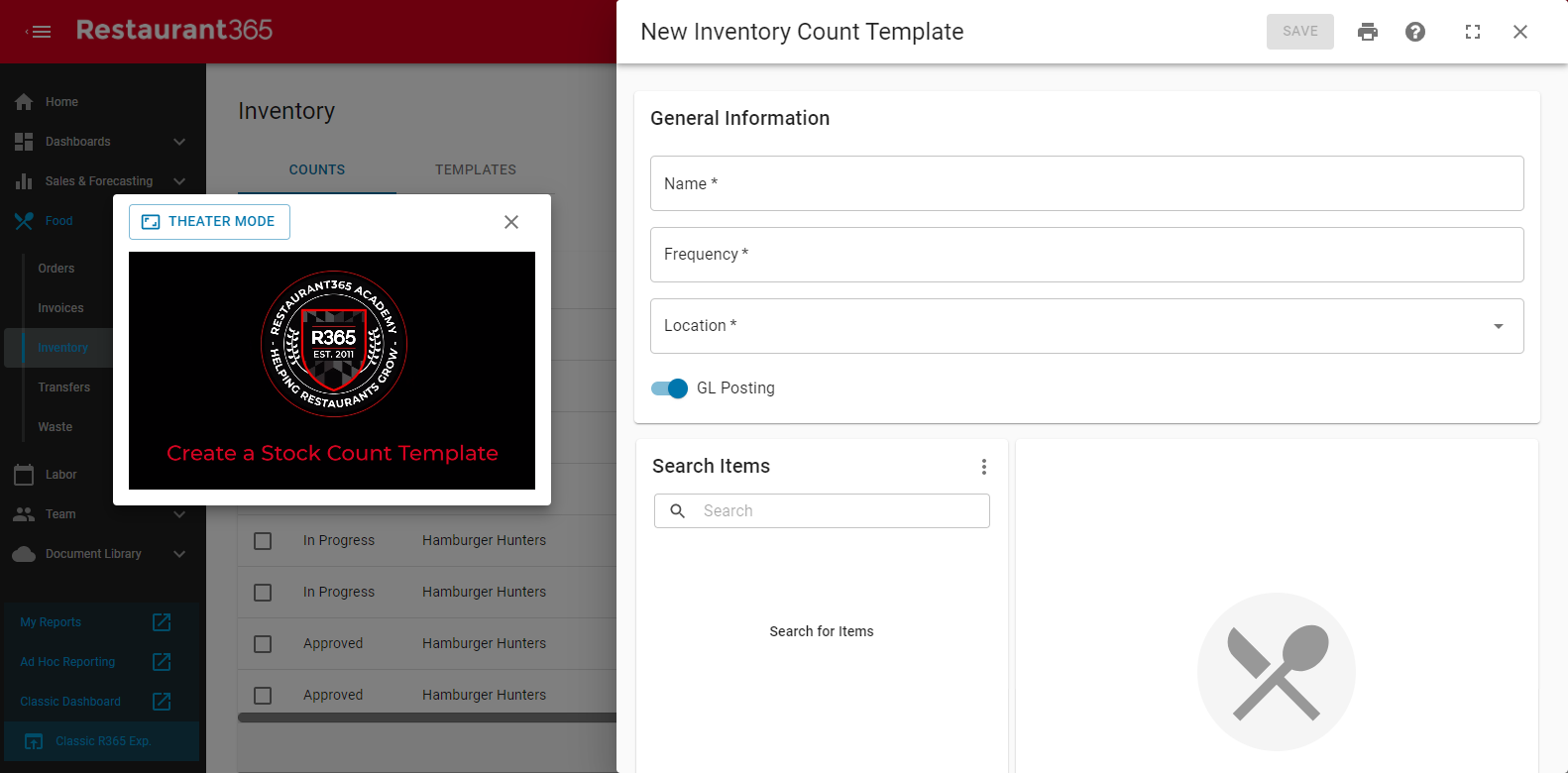Click the Team people icon
The image size is (1568, 773).
click(24, 514)
